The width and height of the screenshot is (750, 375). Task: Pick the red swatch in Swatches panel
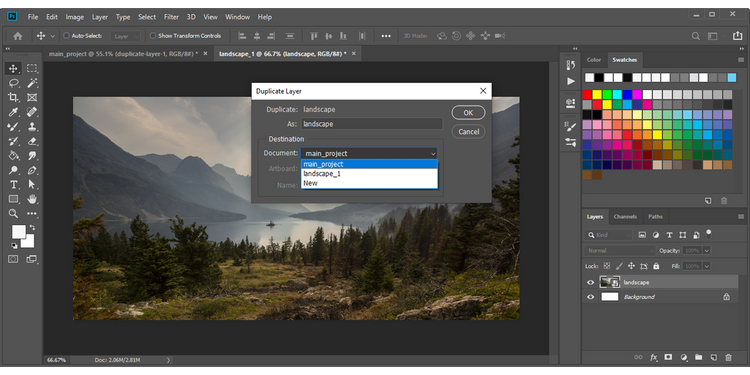point(587,95)
